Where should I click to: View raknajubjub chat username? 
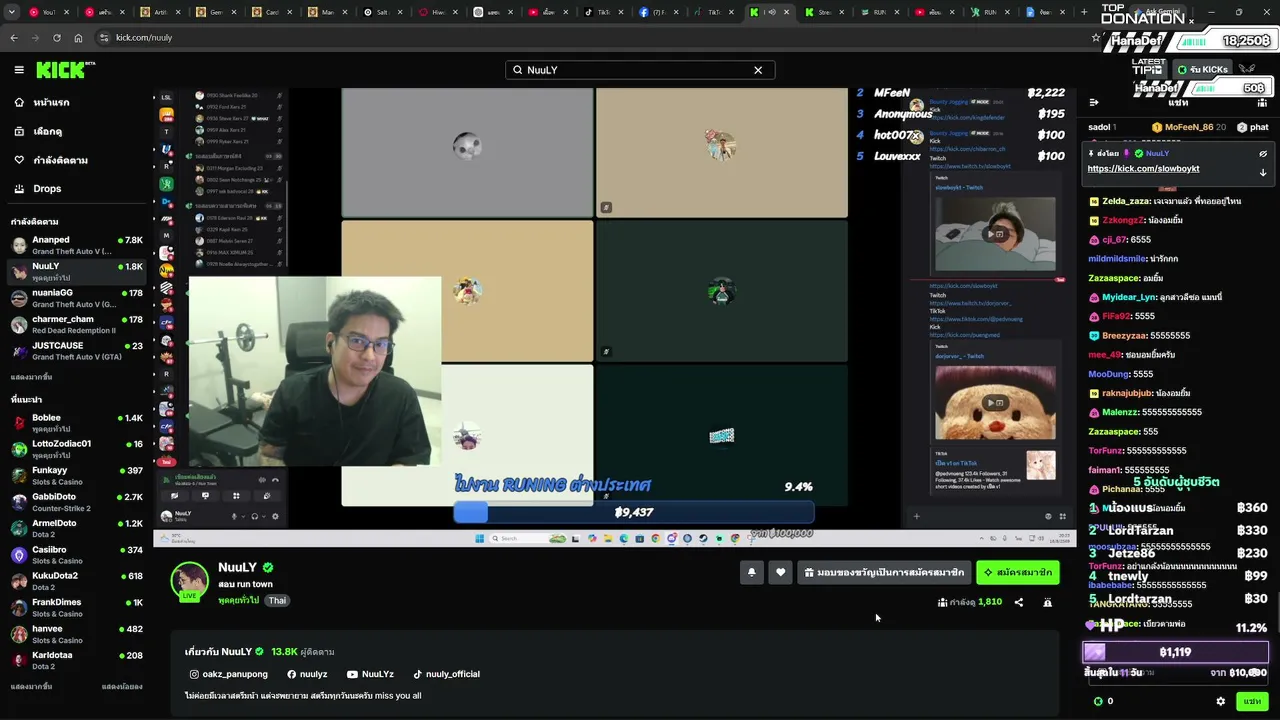click(1127, 393)
